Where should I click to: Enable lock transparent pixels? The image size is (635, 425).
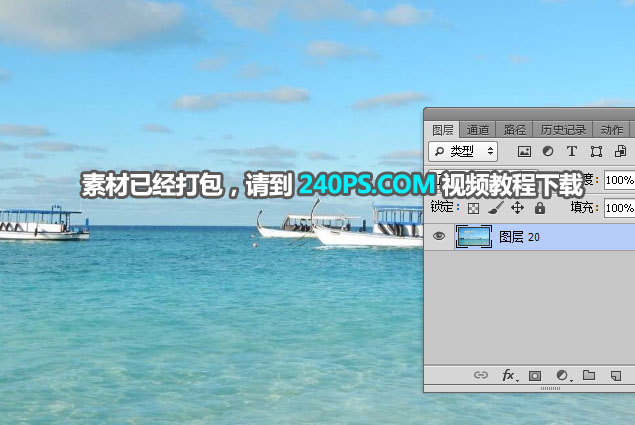(x=474, y=208)
